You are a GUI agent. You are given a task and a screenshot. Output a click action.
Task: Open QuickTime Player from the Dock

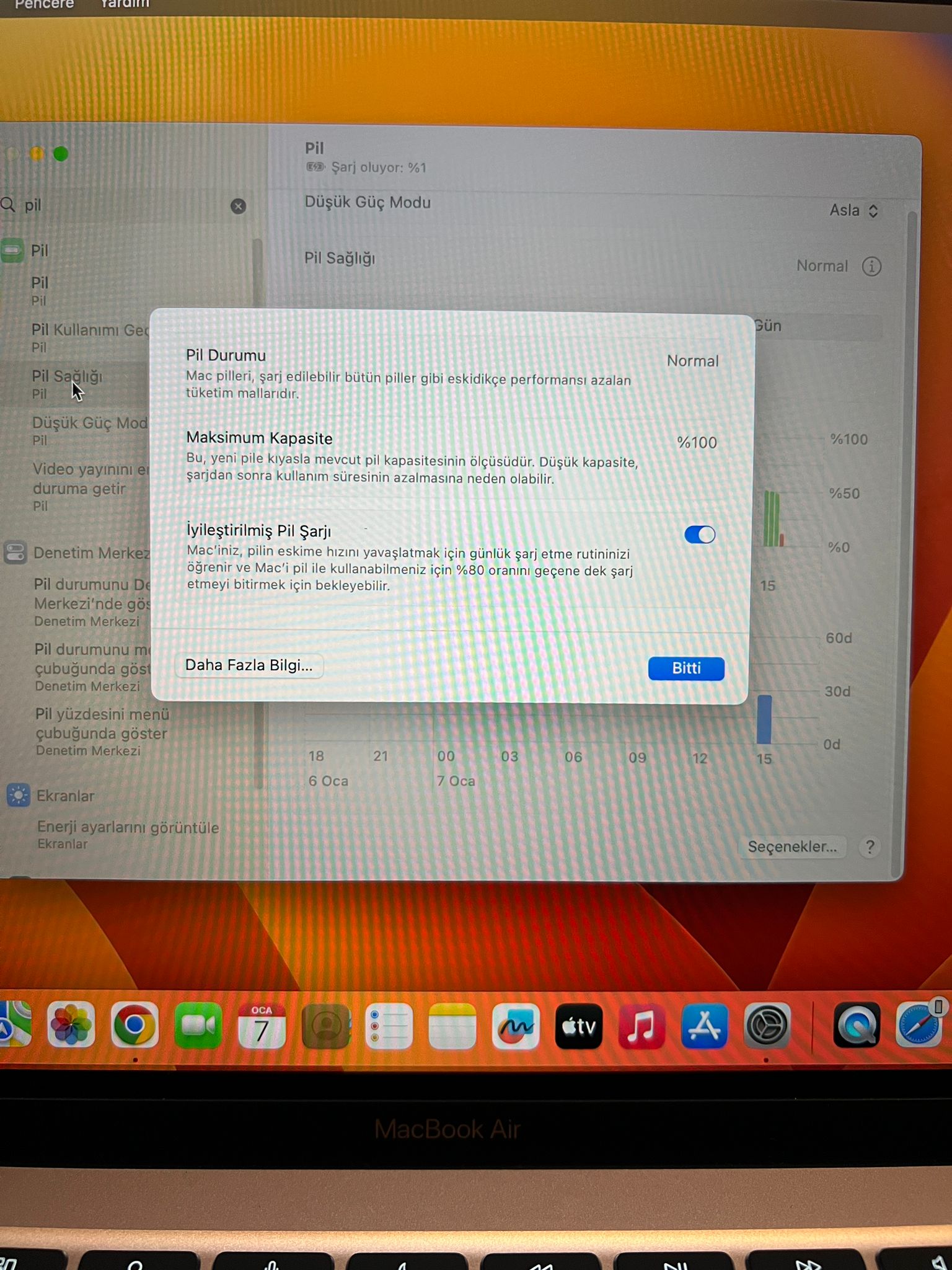(x=857, y=1025)
